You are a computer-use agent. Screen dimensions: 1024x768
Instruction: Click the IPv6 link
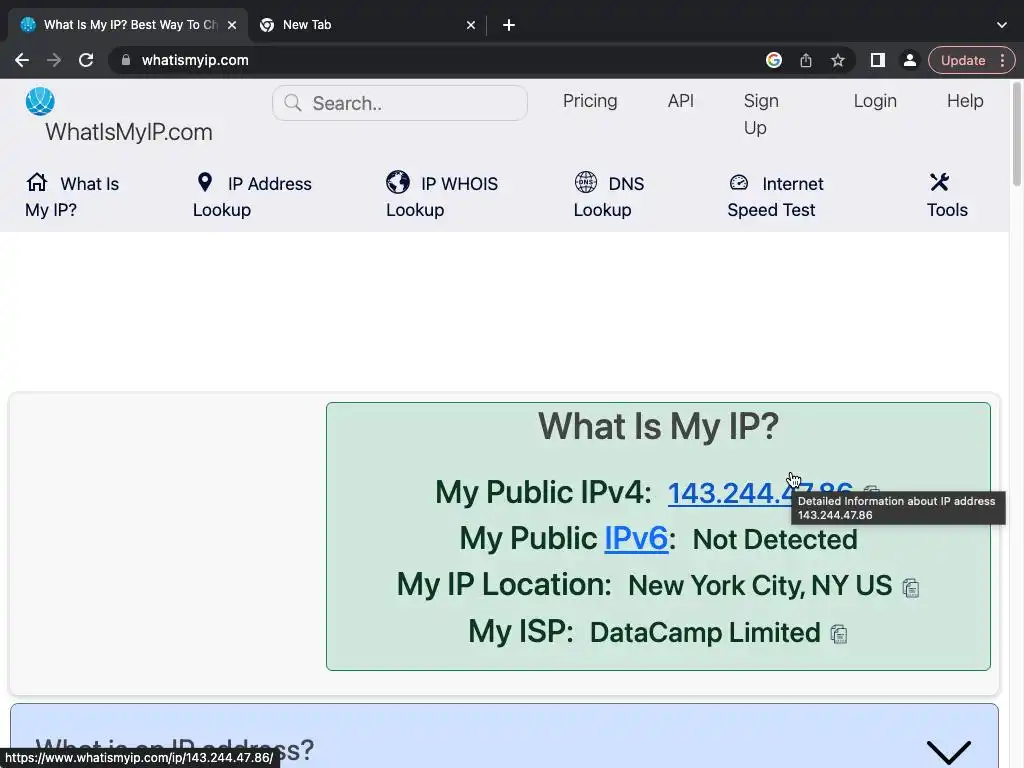coord(636,539)
